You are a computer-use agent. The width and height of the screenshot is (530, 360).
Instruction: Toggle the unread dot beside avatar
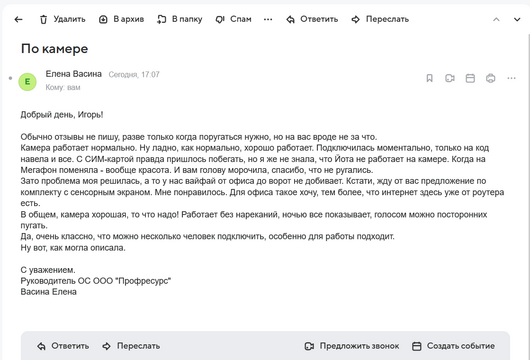10,78
